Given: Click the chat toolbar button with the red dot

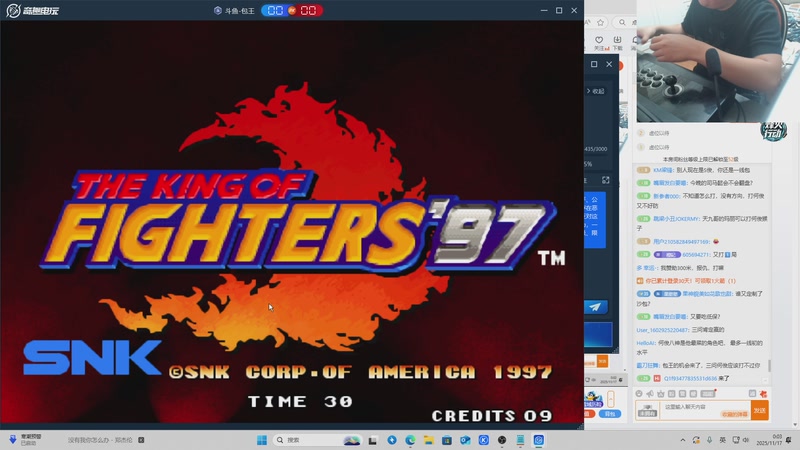Looking at the screenshot, I should (708, 393).
